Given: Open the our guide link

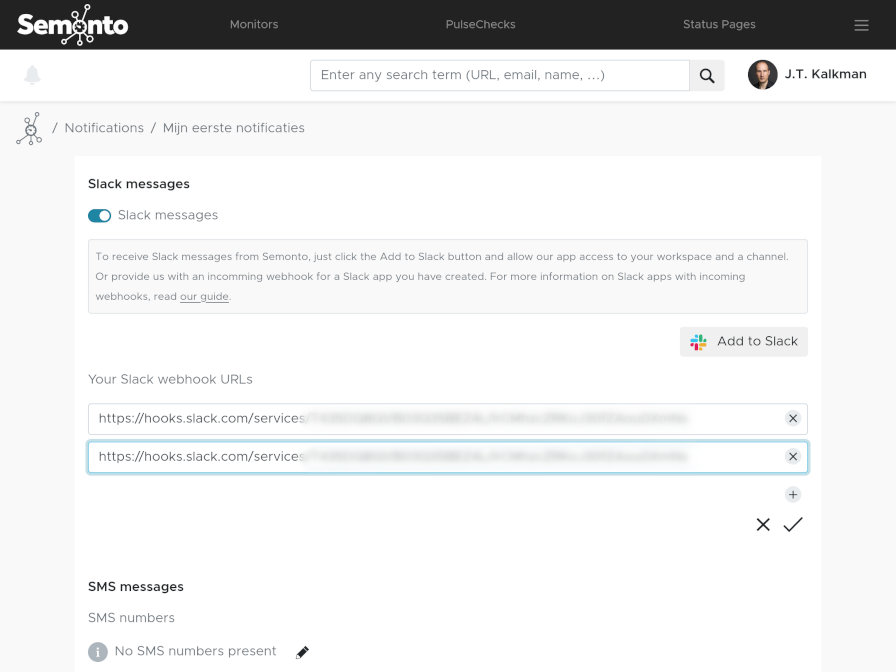Looking at the screenshot, I should (x=204, y=296).
